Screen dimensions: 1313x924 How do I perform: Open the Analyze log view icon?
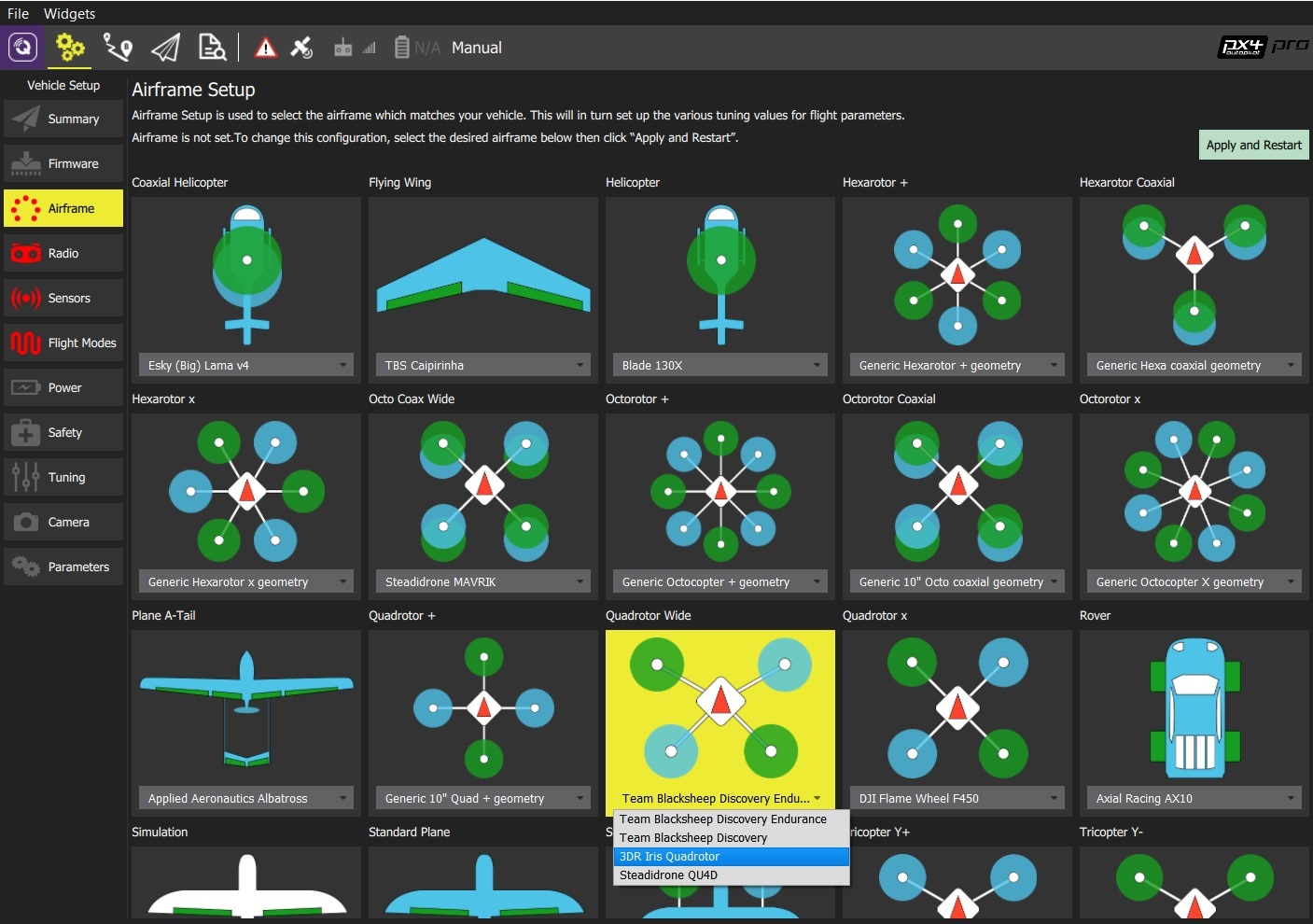pyautogui.click(x=212, y=47)
